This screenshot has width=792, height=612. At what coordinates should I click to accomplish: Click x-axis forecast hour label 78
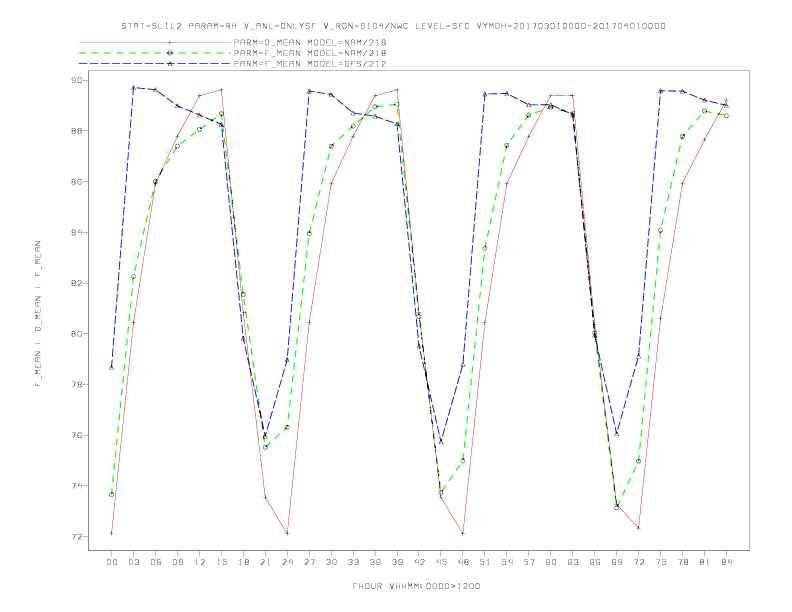pos(683,562)
